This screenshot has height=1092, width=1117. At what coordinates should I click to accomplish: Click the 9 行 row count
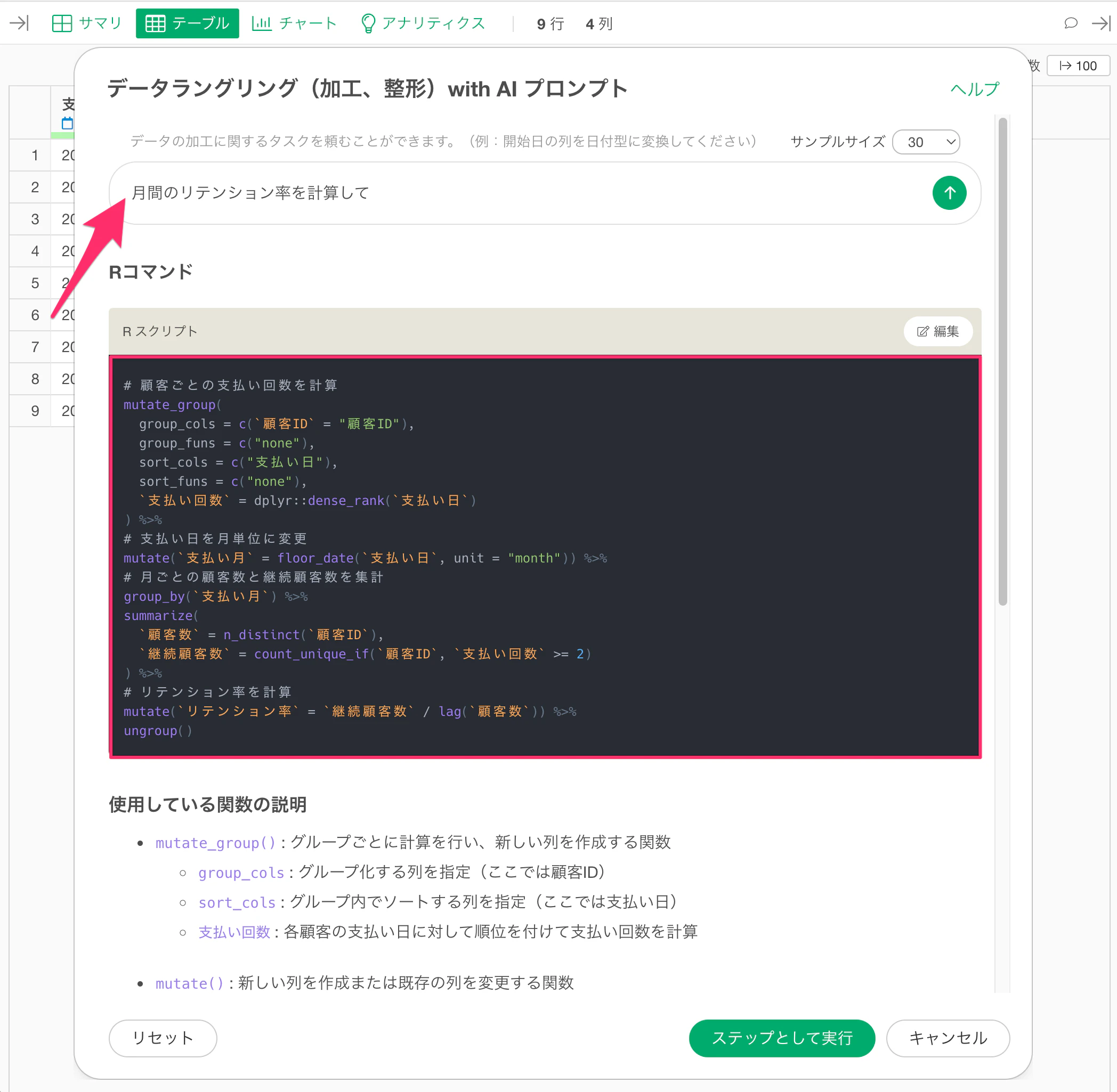550,23
